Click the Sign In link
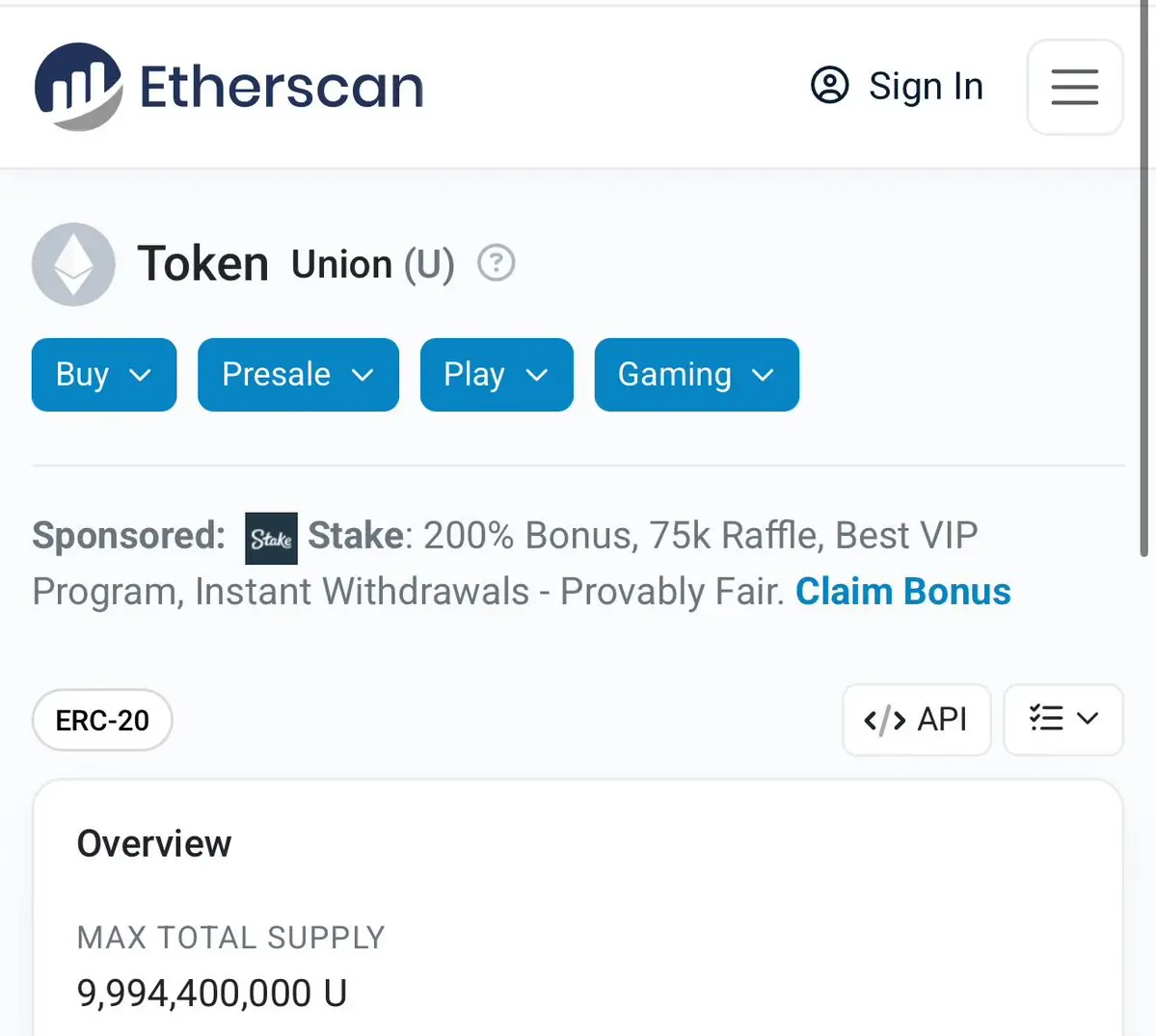The width and height of the screenshot is (1156, 1036). pos(926,86)
